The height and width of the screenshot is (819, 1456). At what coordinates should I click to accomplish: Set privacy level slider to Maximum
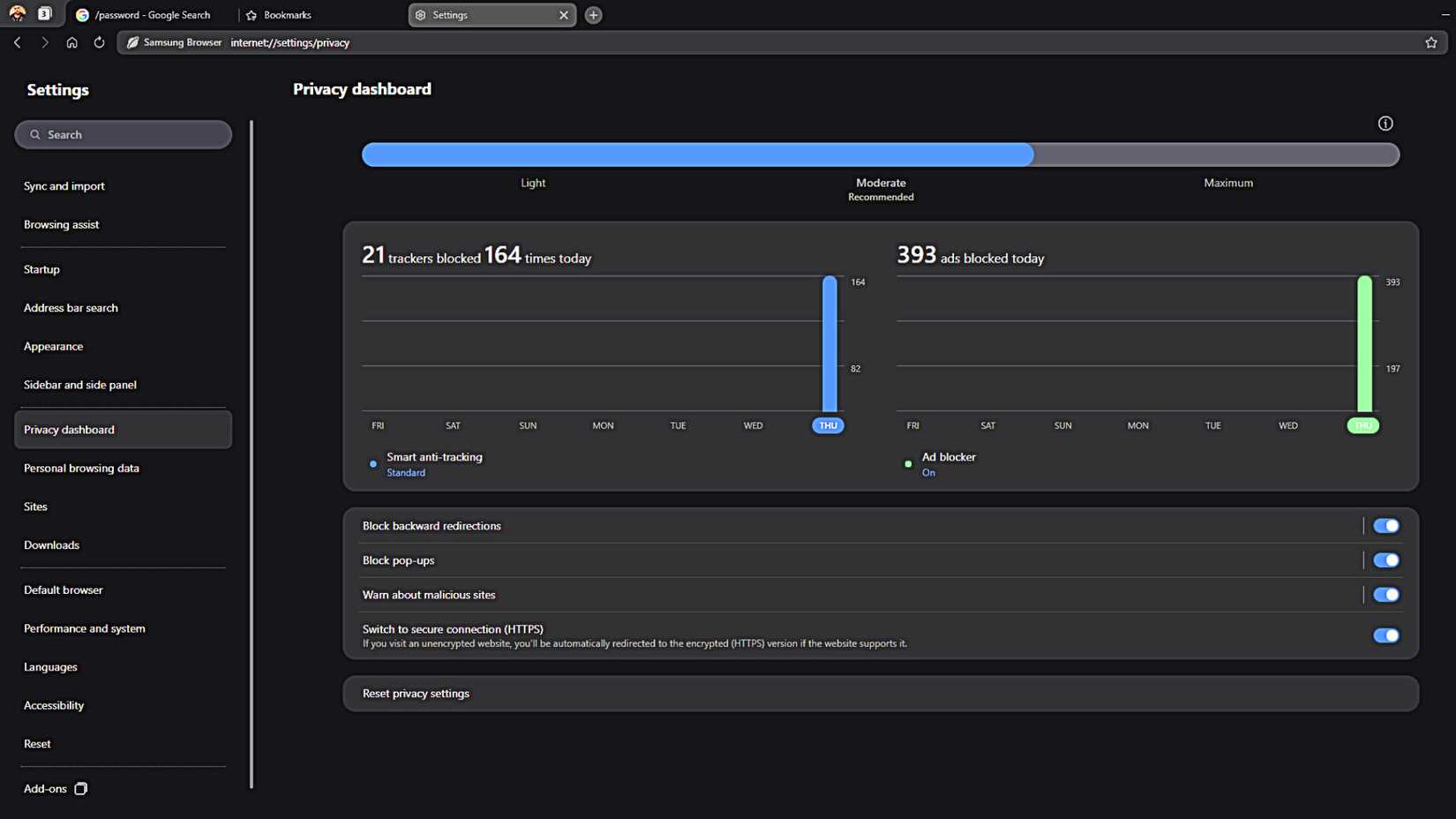tap(1228, 183)
